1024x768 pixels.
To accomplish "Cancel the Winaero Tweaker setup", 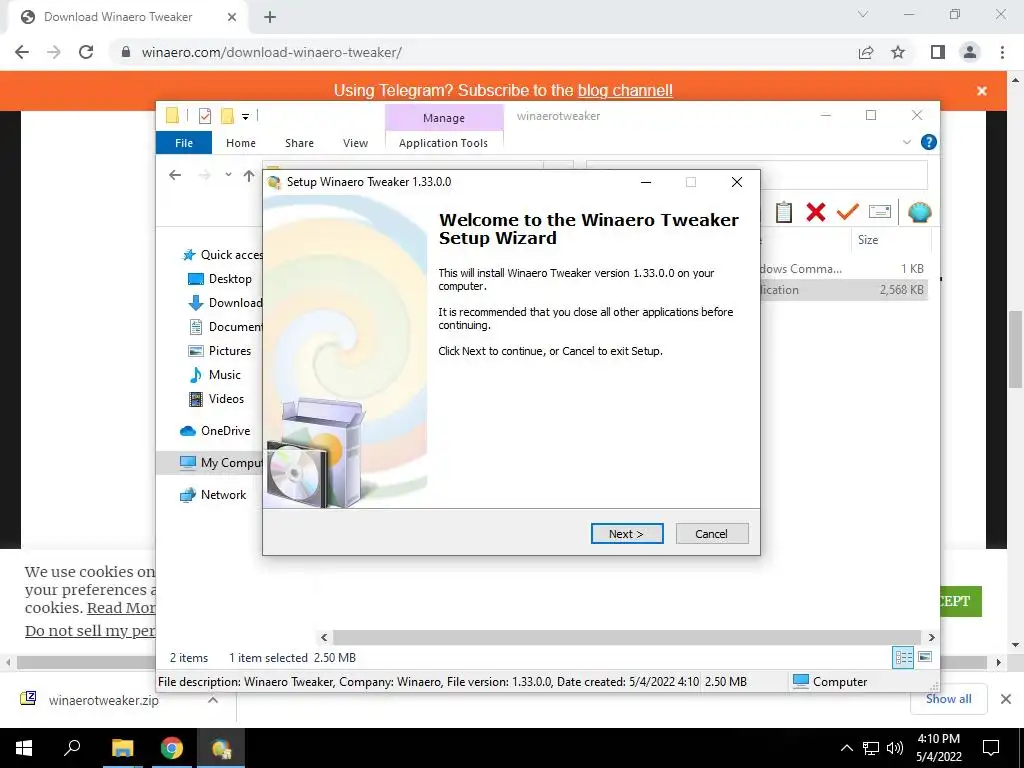I will click(711, 534).
